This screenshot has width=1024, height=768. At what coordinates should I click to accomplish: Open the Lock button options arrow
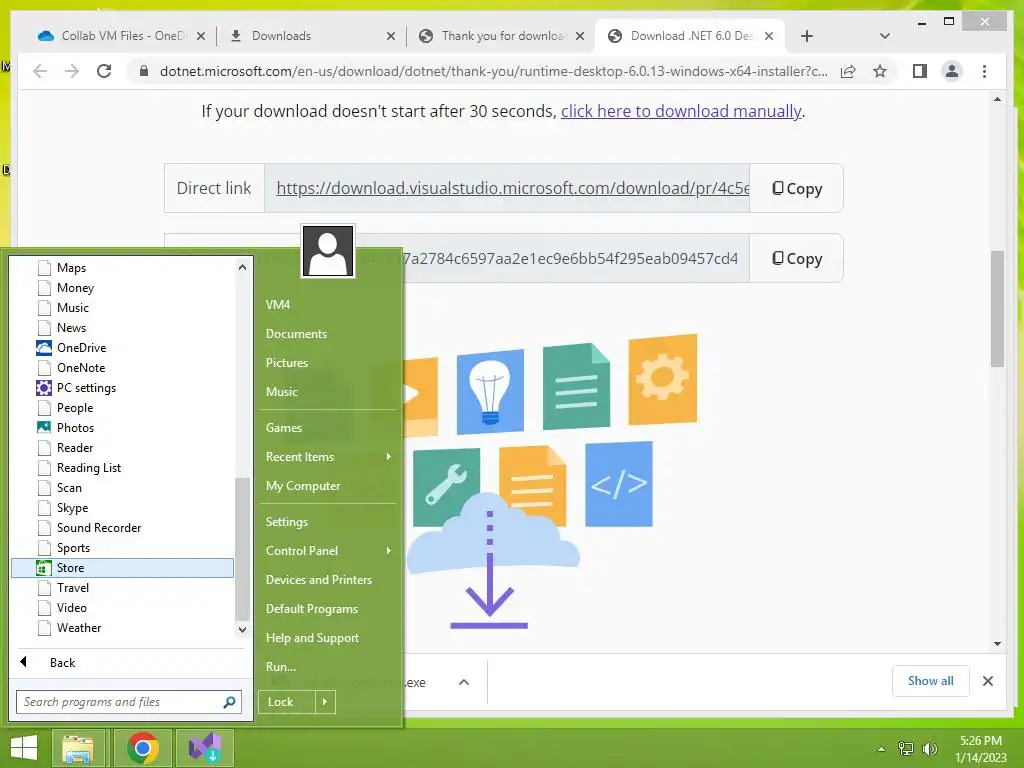[x=325, y=702]
